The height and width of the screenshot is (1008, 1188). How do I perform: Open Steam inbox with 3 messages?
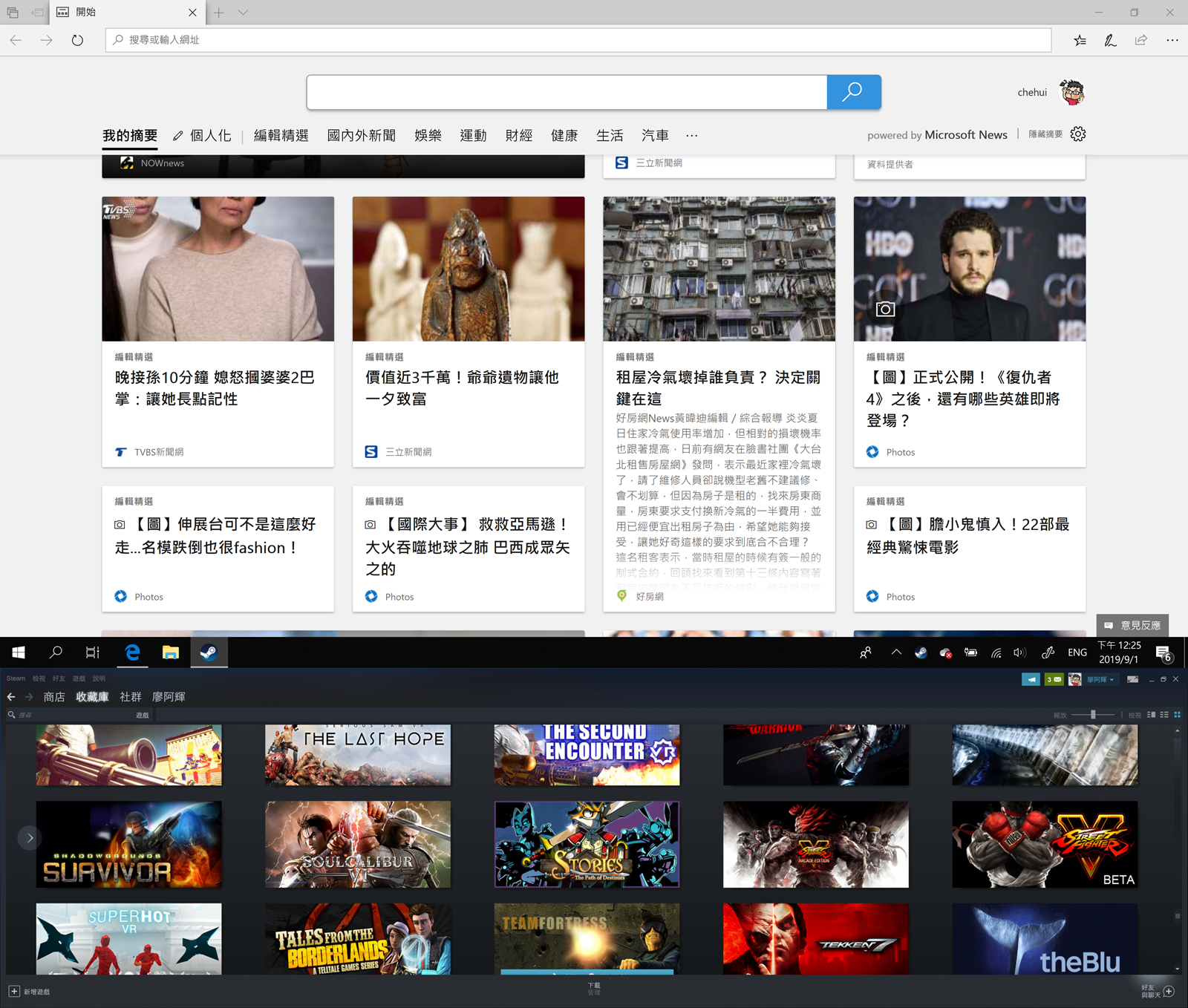tap(1054, 679)
